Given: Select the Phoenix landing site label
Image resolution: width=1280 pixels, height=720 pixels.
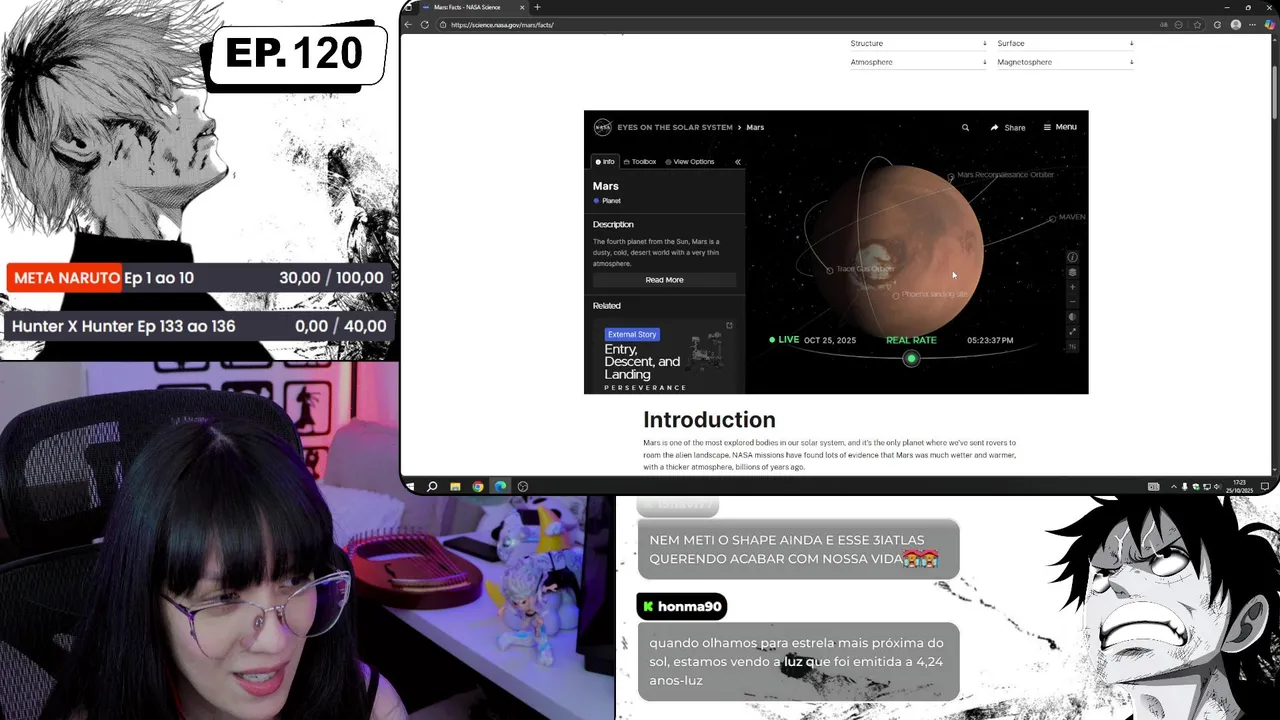Looking at the screenshot, I should (x=935, y=295).
